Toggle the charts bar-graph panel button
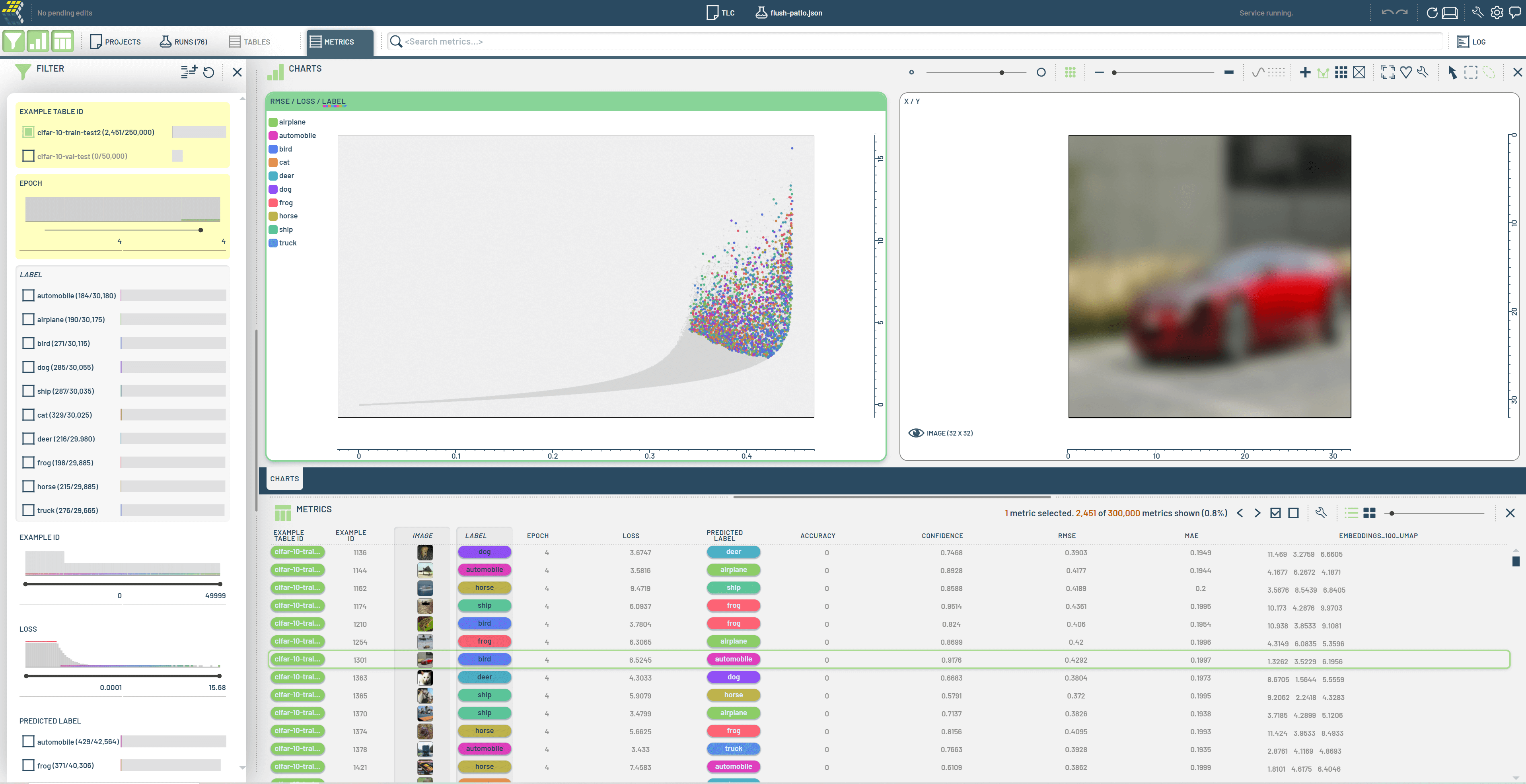This screenshot has height=784, width=1526. click(38, 41)
